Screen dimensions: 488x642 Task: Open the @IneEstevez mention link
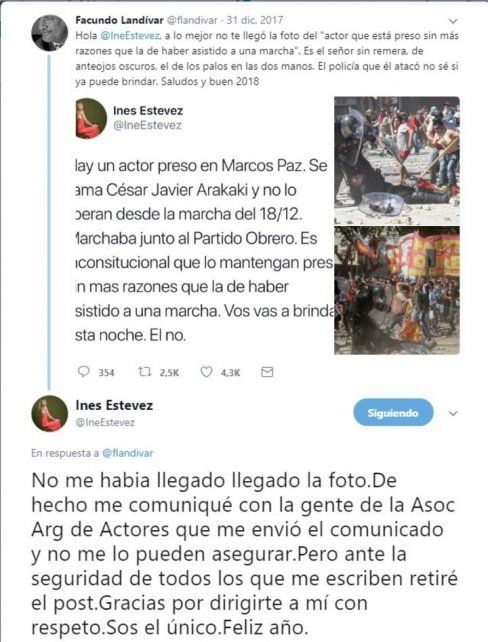[130, 36]
